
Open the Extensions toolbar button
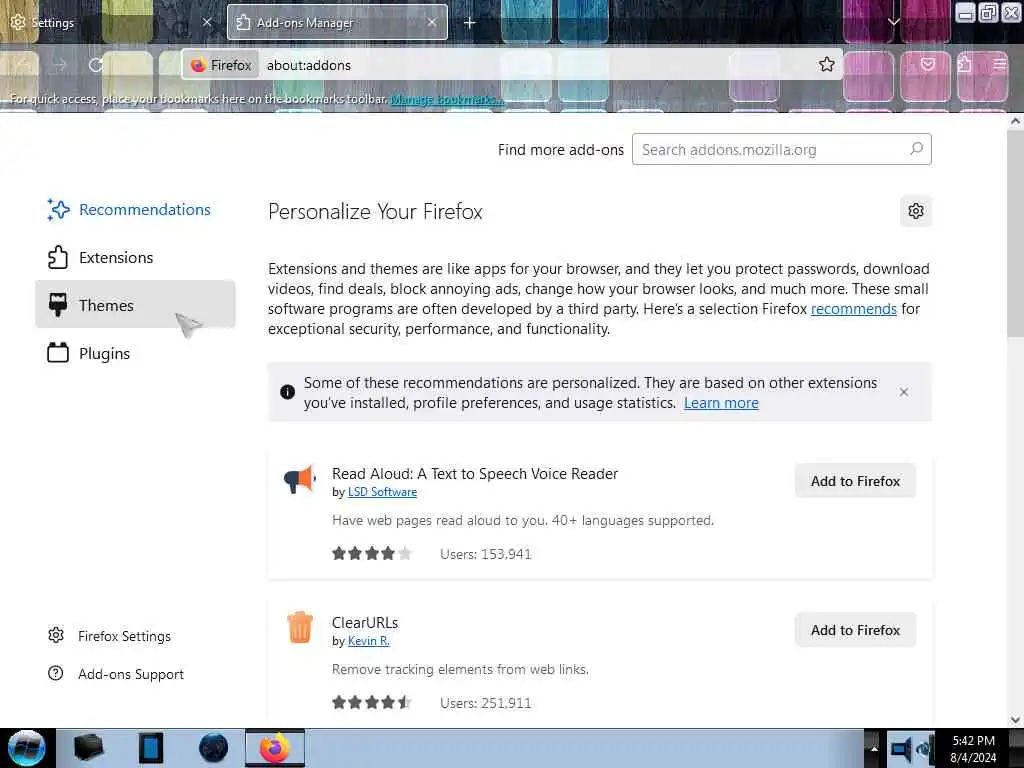pyautogui.click(x=965, y=64)
